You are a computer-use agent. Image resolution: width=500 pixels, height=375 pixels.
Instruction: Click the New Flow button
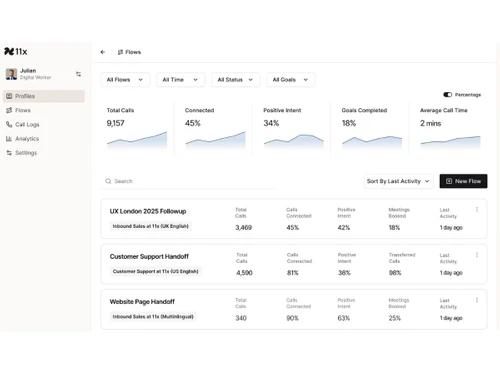pyautogui.click(x=463, y=181)
